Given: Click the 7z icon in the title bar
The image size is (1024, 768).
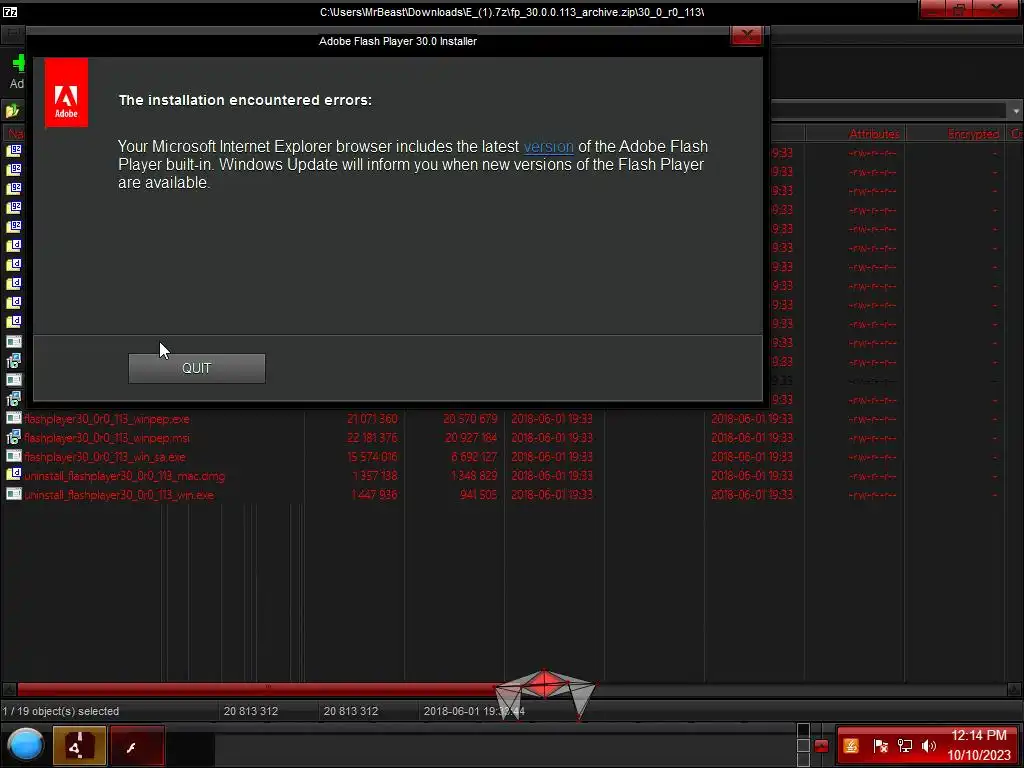Looking at the screenshot, I should point(10,11).
